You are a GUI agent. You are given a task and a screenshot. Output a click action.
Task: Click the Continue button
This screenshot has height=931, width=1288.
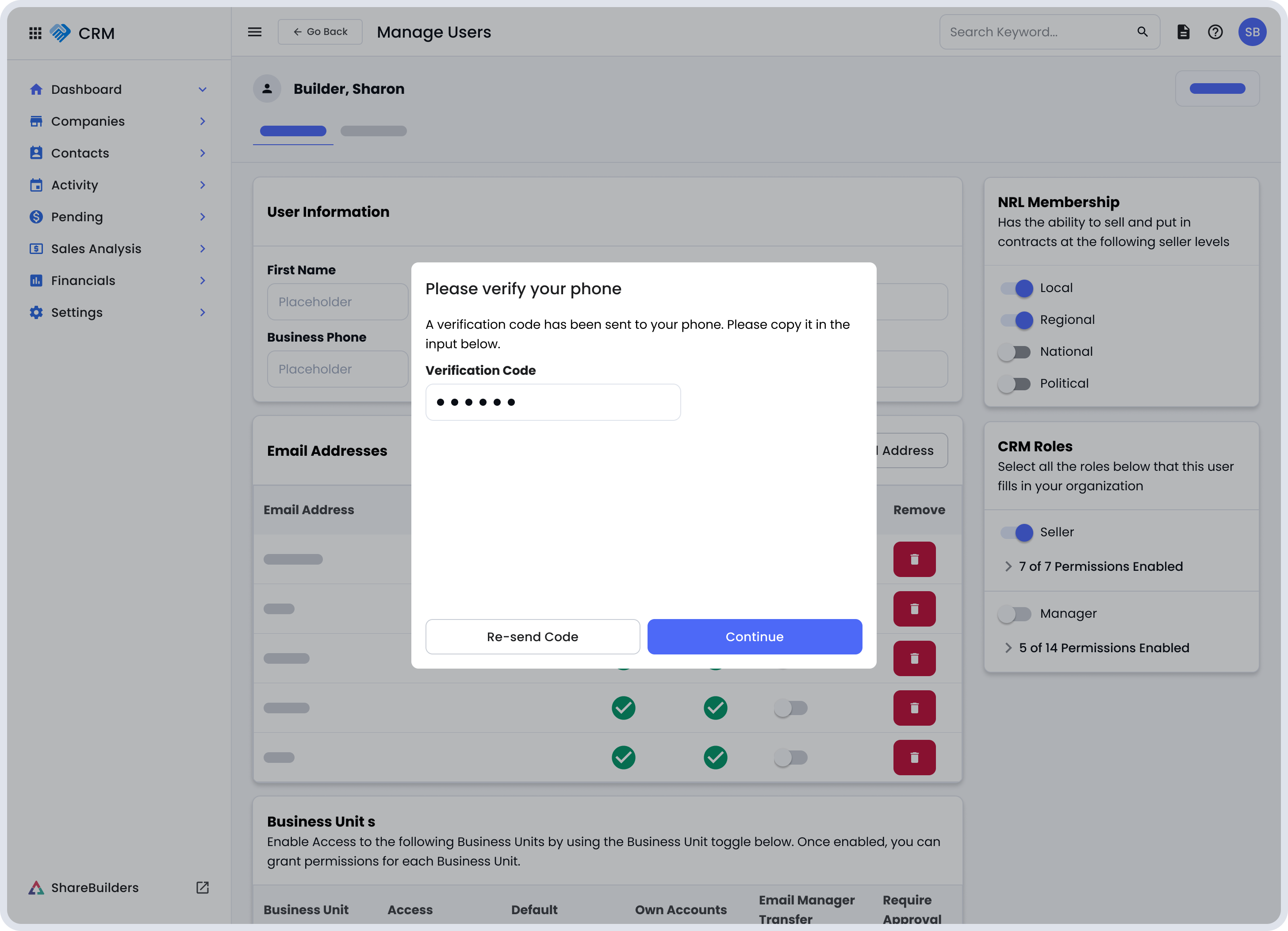point(754,637)
